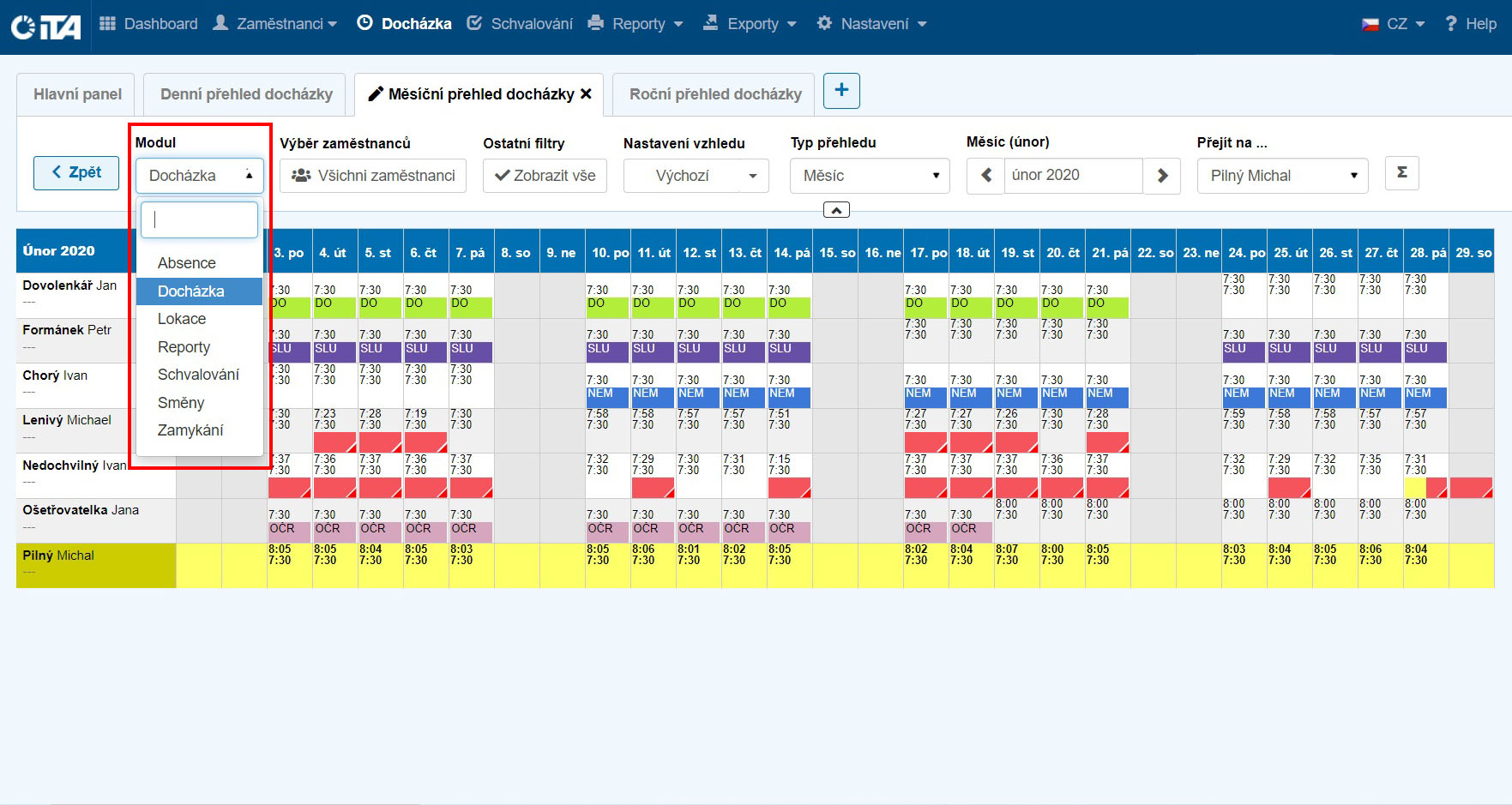Viewport: 1512px width, 805px height.
Task: Close the Měsíční přehled docházky tab
Action: [587, 94]
